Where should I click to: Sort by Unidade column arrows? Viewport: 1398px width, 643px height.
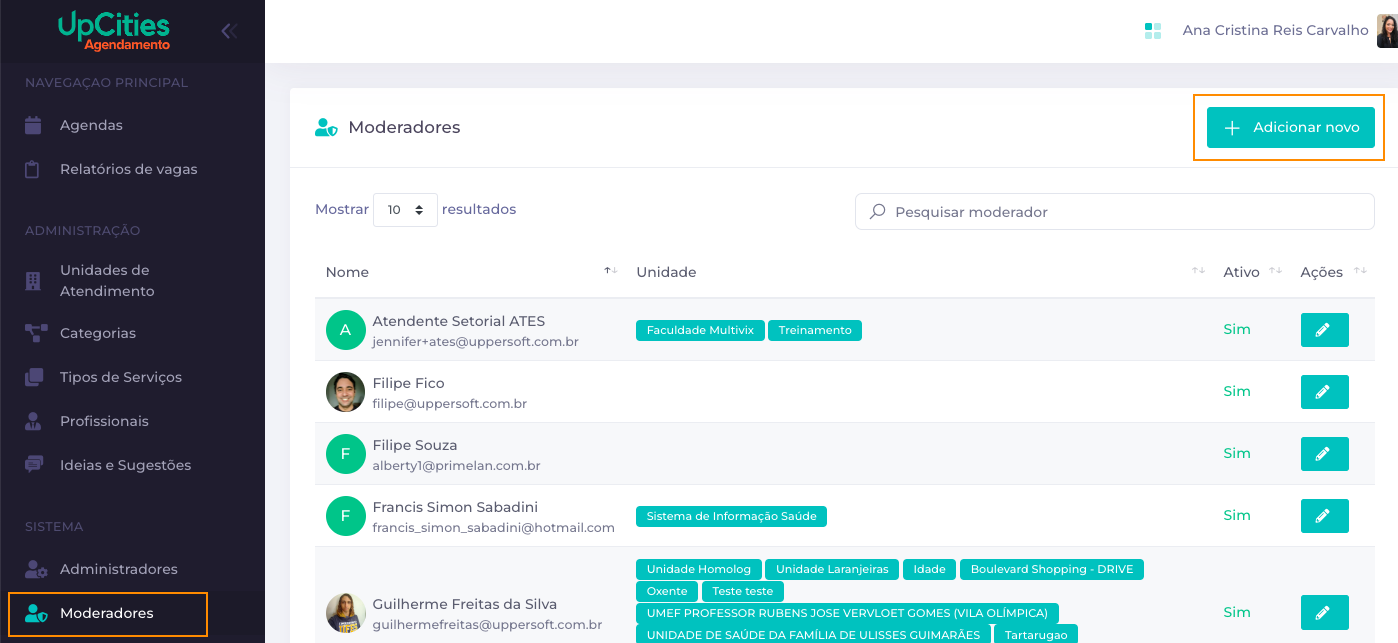pyautogui.click(x=1198, y=271)
